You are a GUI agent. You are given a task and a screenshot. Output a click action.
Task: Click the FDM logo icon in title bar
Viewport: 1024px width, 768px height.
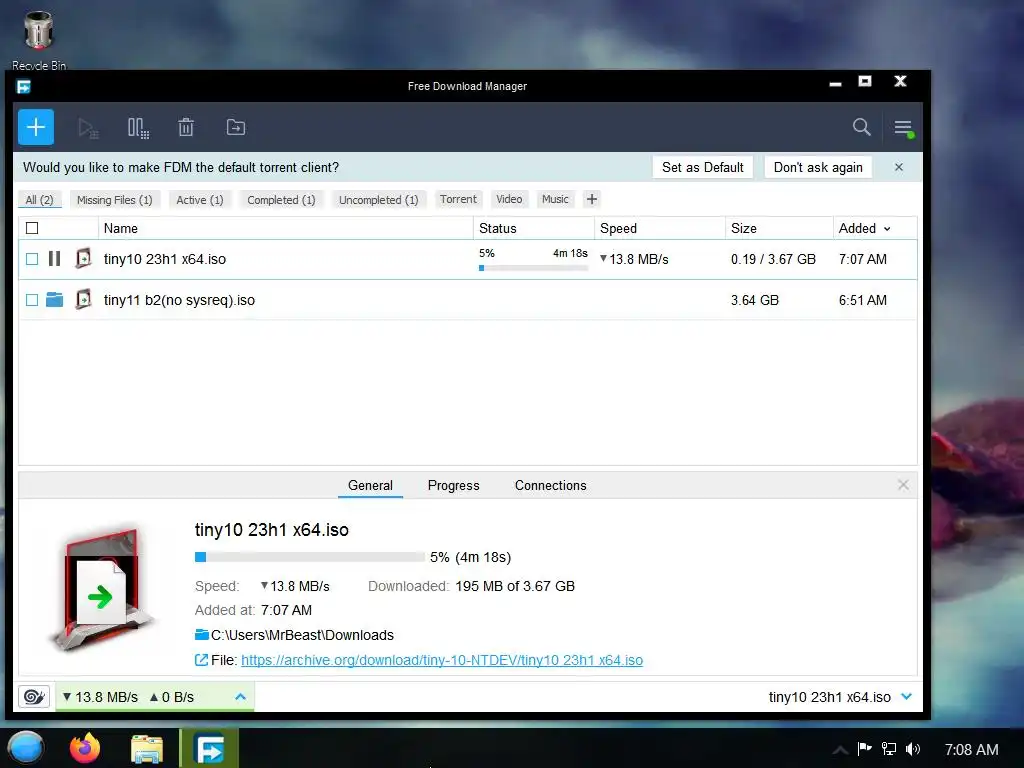(24, 86)
